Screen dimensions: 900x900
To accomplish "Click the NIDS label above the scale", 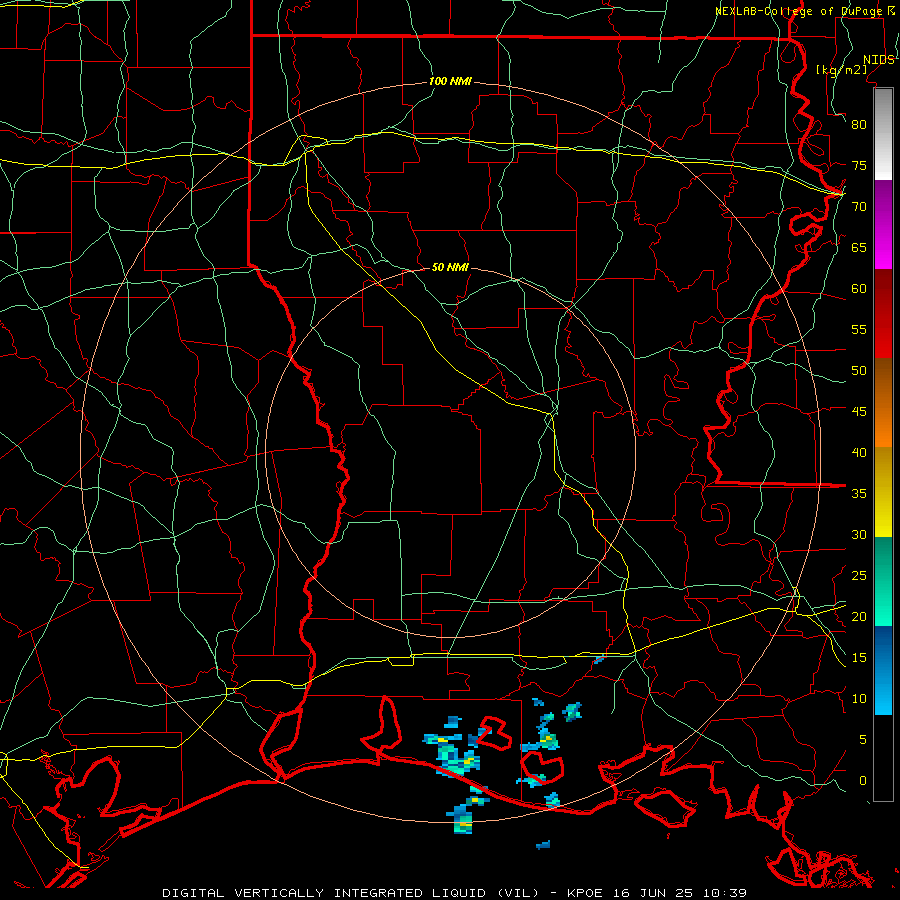I will 878,60.
